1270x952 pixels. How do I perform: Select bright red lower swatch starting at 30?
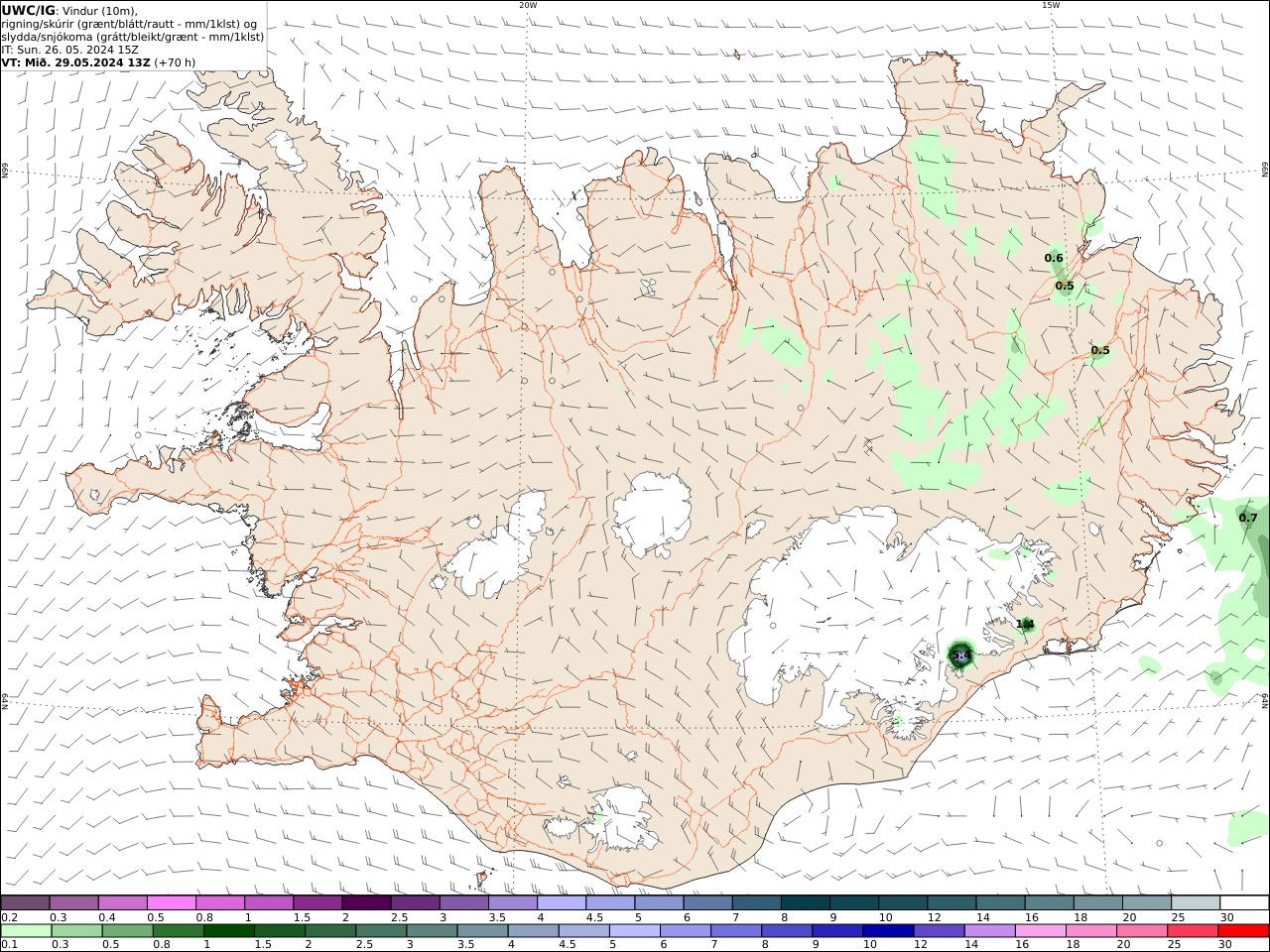coord(1243,931)
